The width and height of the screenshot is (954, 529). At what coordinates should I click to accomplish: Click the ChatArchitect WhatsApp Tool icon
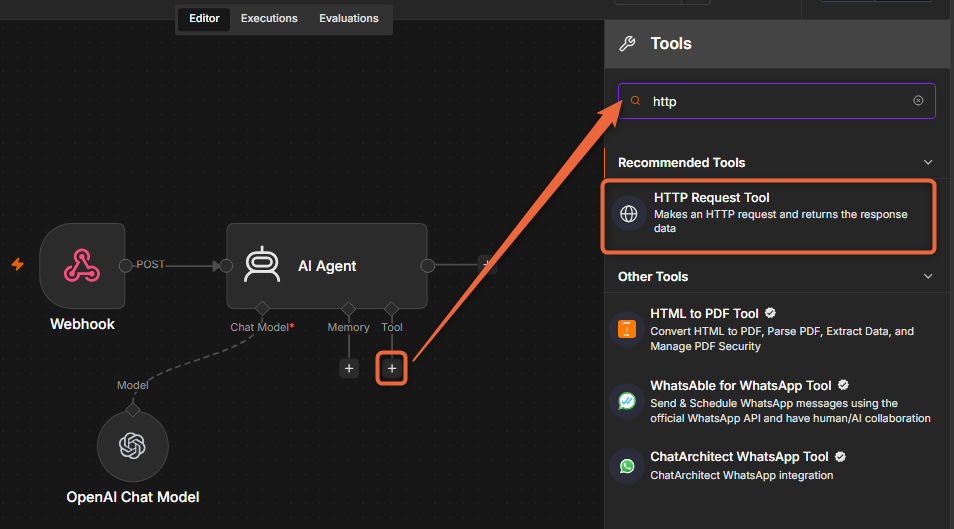pos(627,466)
